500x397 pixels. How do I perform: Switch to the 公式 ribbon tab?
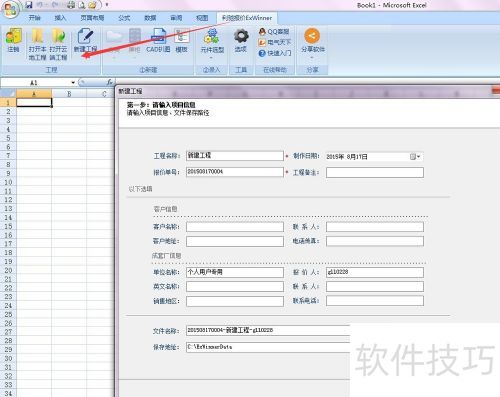[124, 18]
